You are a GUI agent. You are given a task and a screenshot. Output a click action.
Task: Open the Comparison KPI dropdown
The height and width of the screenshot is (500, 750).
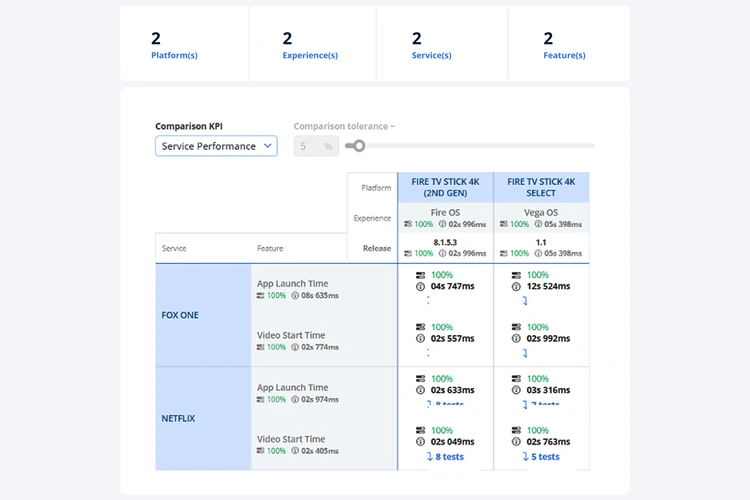tap(216, 146)
